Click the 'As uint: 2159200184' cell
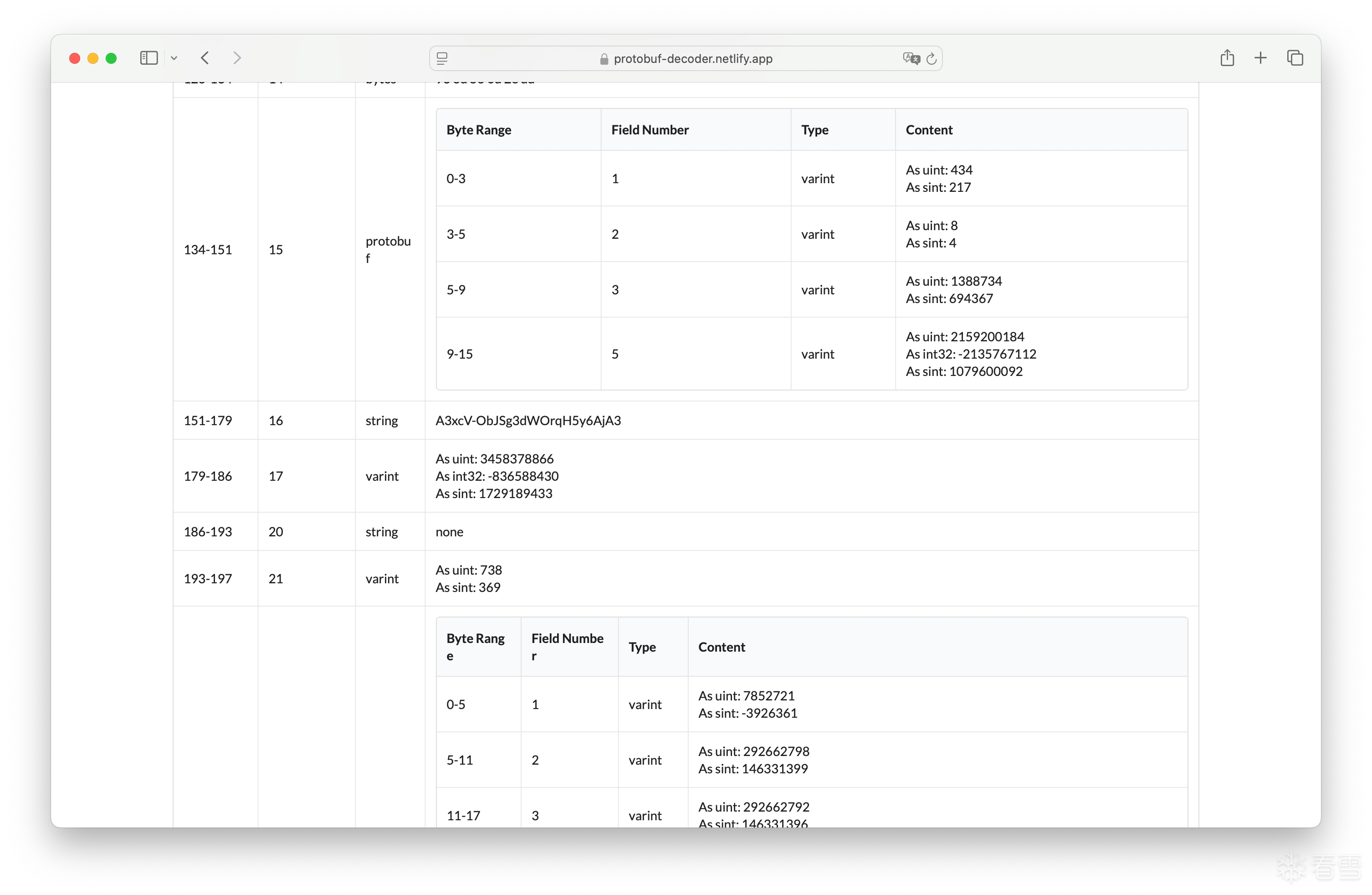The width and height of the screenshot is (1372, 895). [x=964, y=337]
